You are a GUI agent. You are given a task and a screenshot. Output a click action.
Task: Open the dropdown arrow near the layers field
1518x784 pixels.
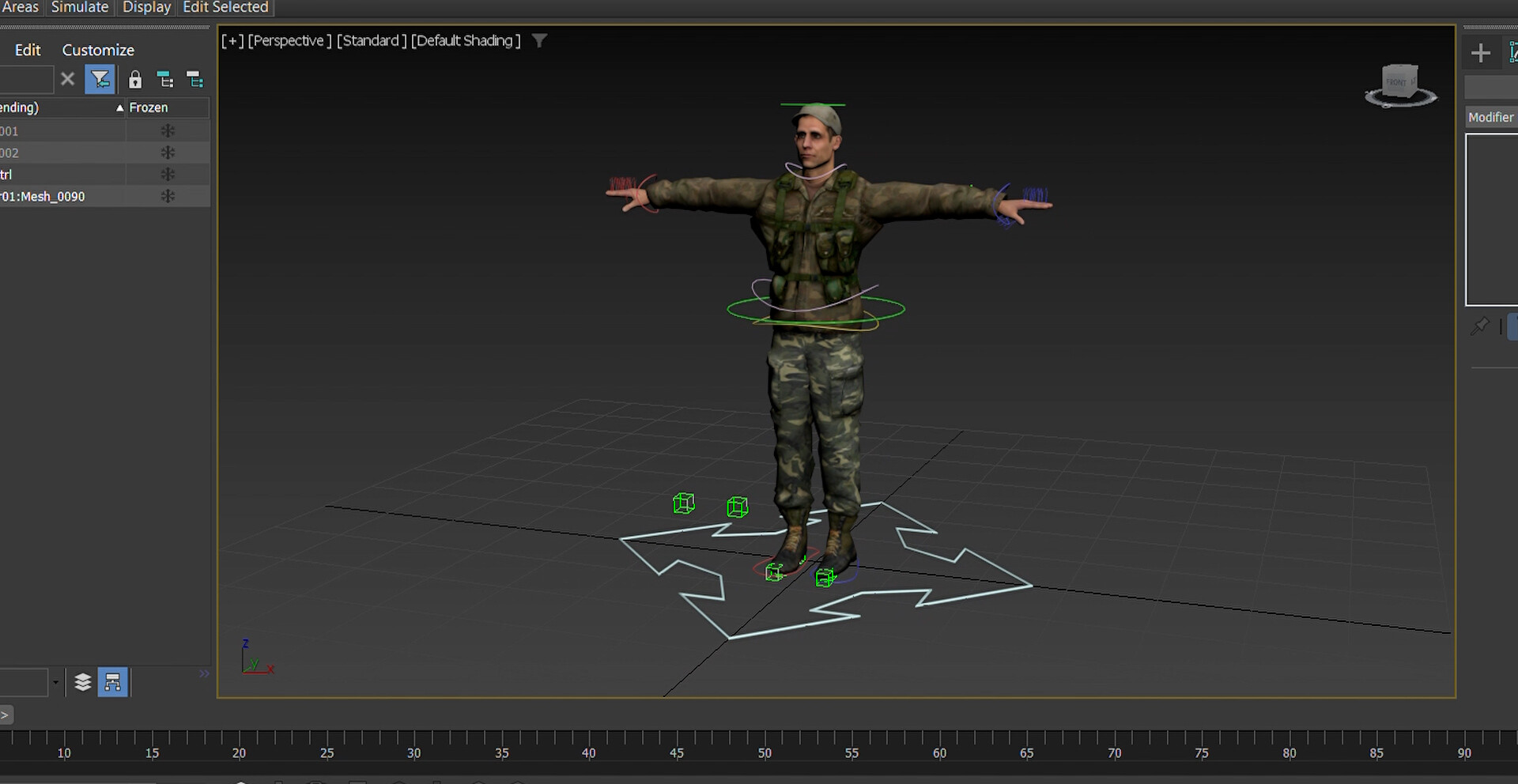[55, 681]
